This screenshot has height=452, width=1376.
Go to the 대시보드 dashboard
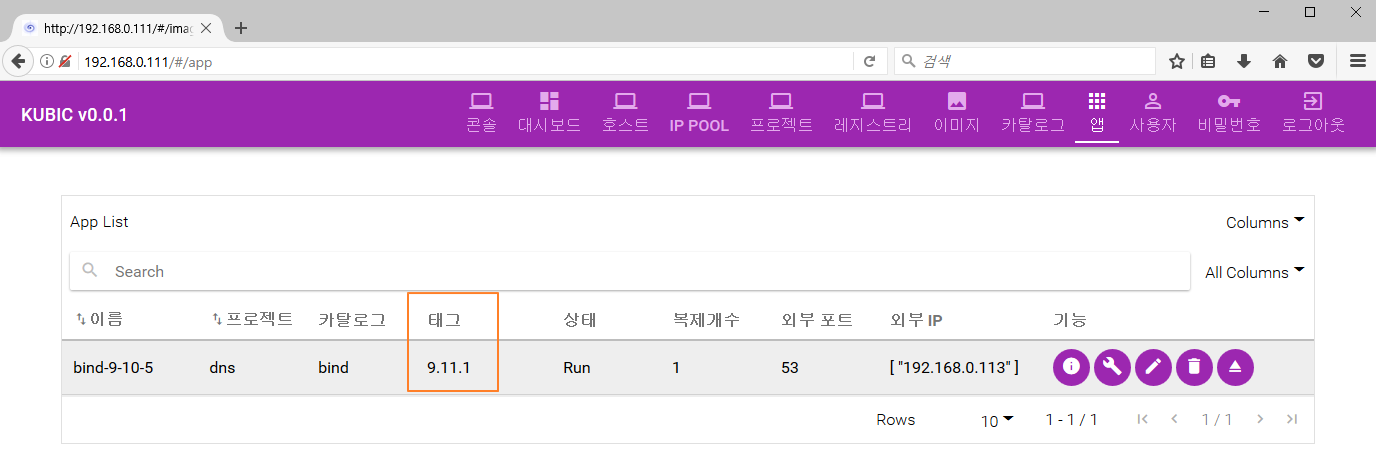549,113
